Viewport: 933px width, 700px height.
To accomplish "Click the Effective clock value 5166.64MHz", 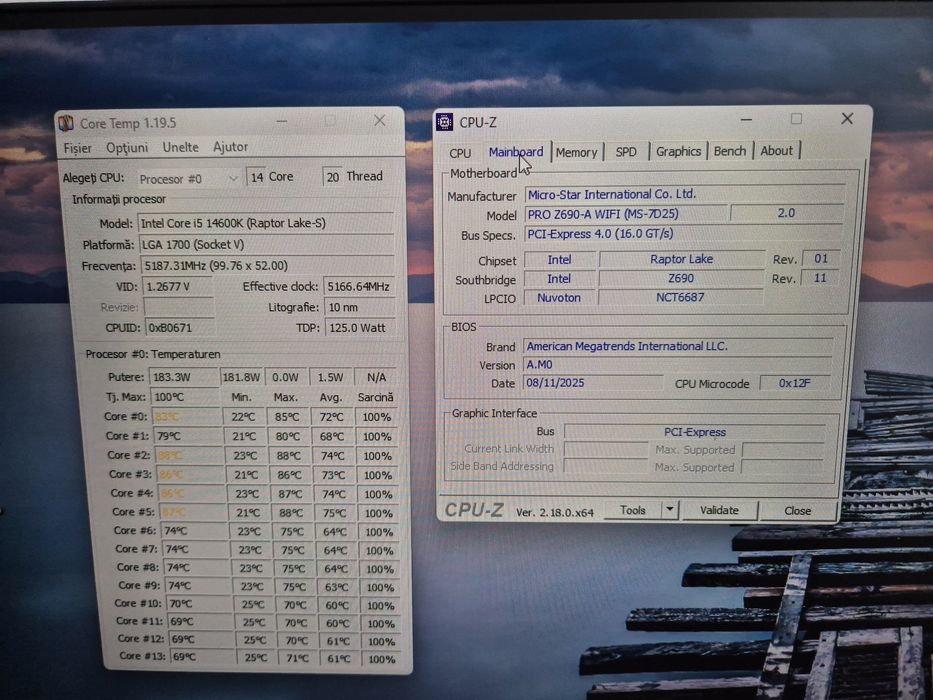I will tap(359, 287).
